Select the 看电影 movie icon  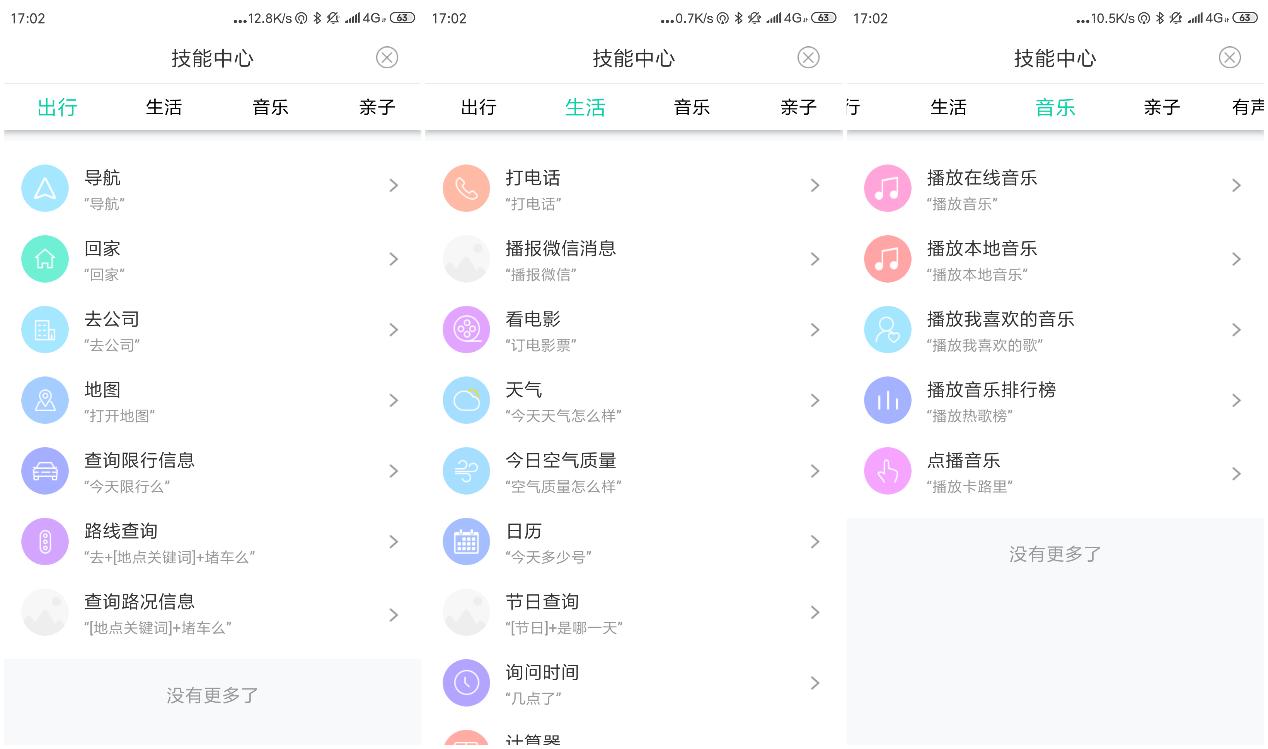(466, 329)
